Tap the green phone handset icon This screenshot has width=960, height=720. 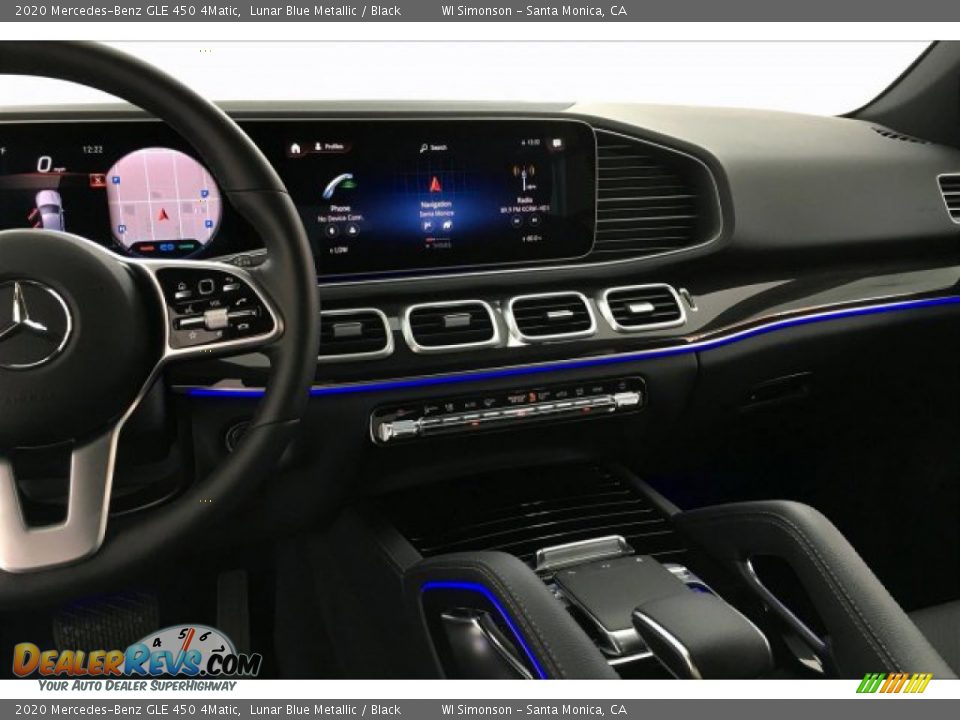tap(339, 185)
